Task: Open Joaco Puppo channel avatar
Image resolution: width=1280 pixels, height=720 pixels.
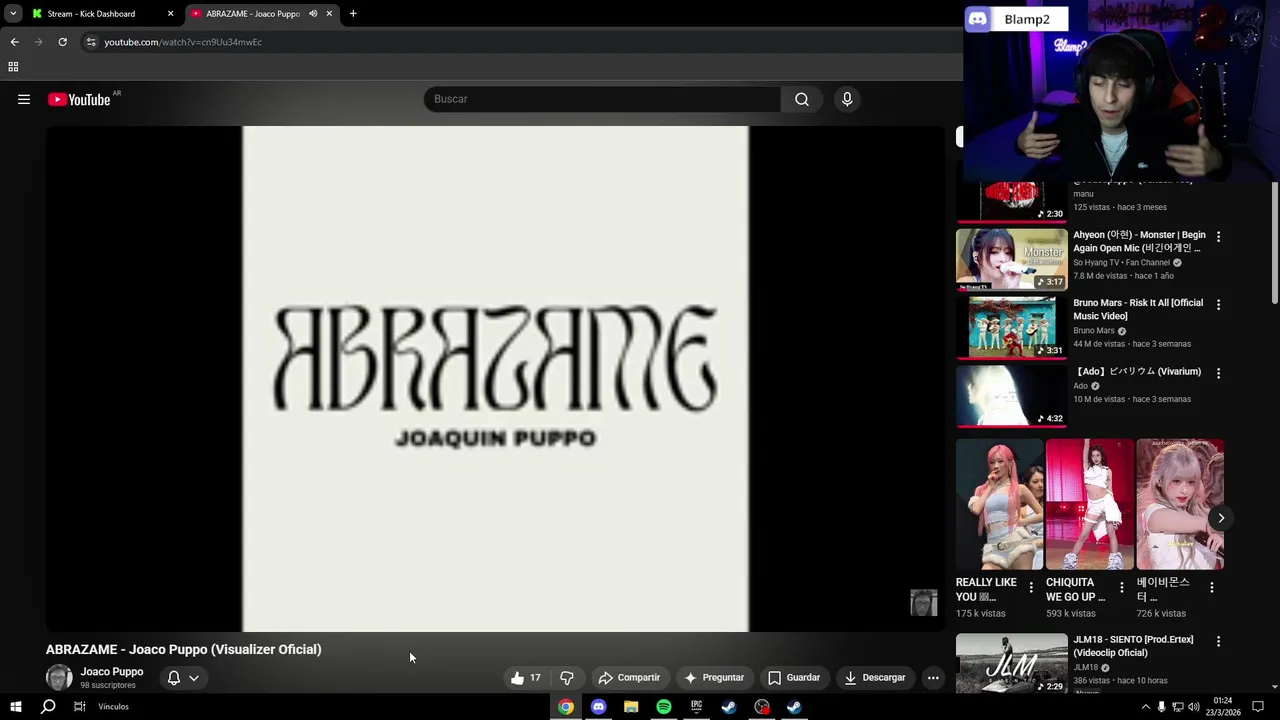Action: [x=59, y=678]
